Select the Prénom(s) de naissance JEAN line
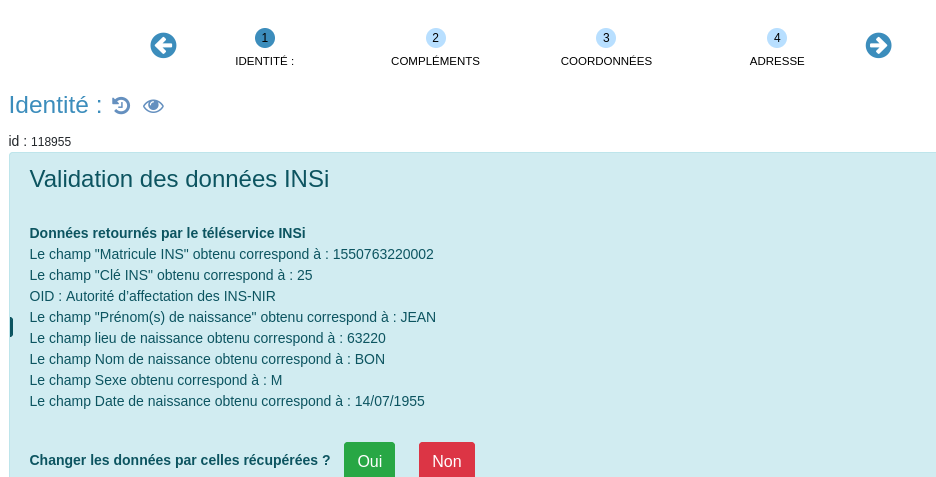This screenshot has height=477, width=936. tap(233, 317)
